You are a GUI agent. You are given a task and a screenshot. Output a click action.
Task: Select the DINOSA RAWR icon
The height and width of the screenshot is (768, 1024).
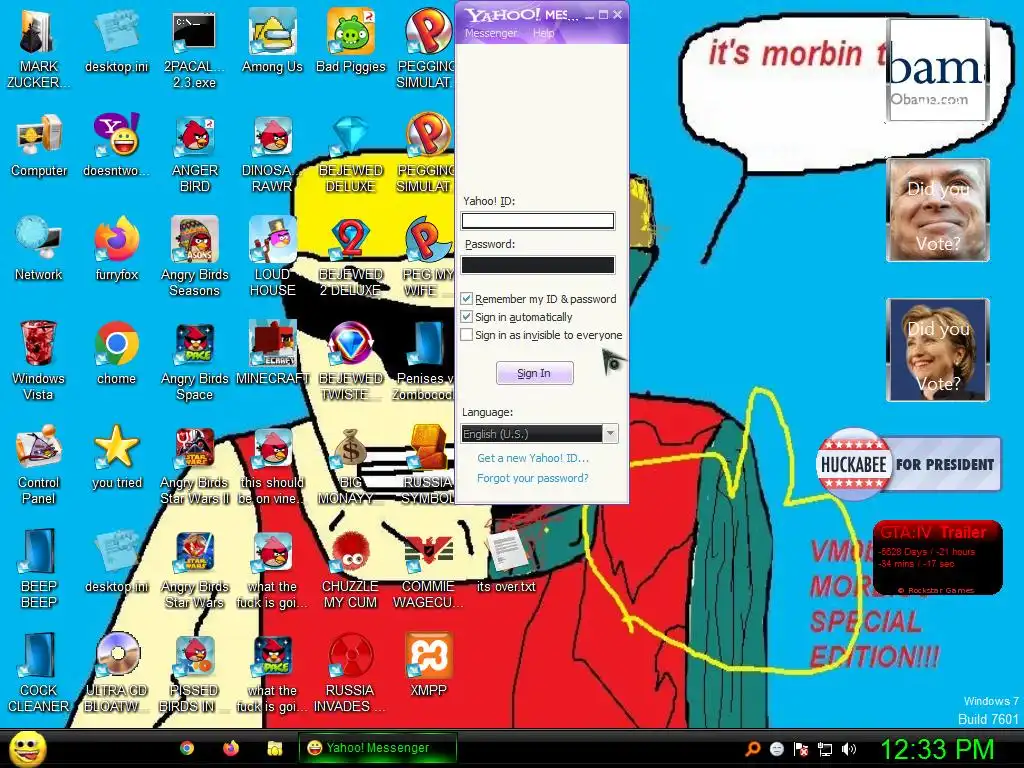[272, 153]
